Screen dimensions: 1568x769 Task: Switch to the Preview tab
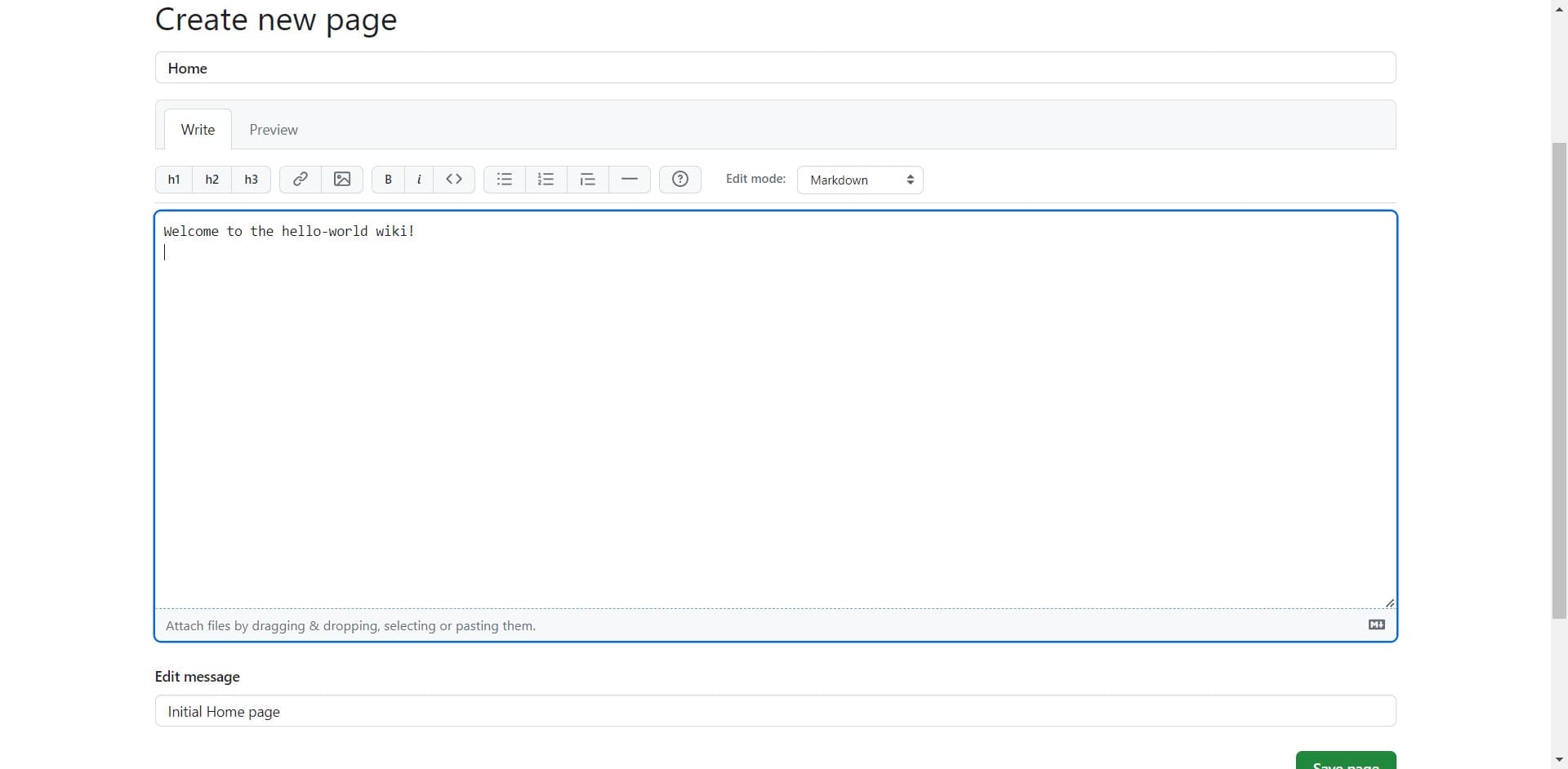(x=273, y=129)
